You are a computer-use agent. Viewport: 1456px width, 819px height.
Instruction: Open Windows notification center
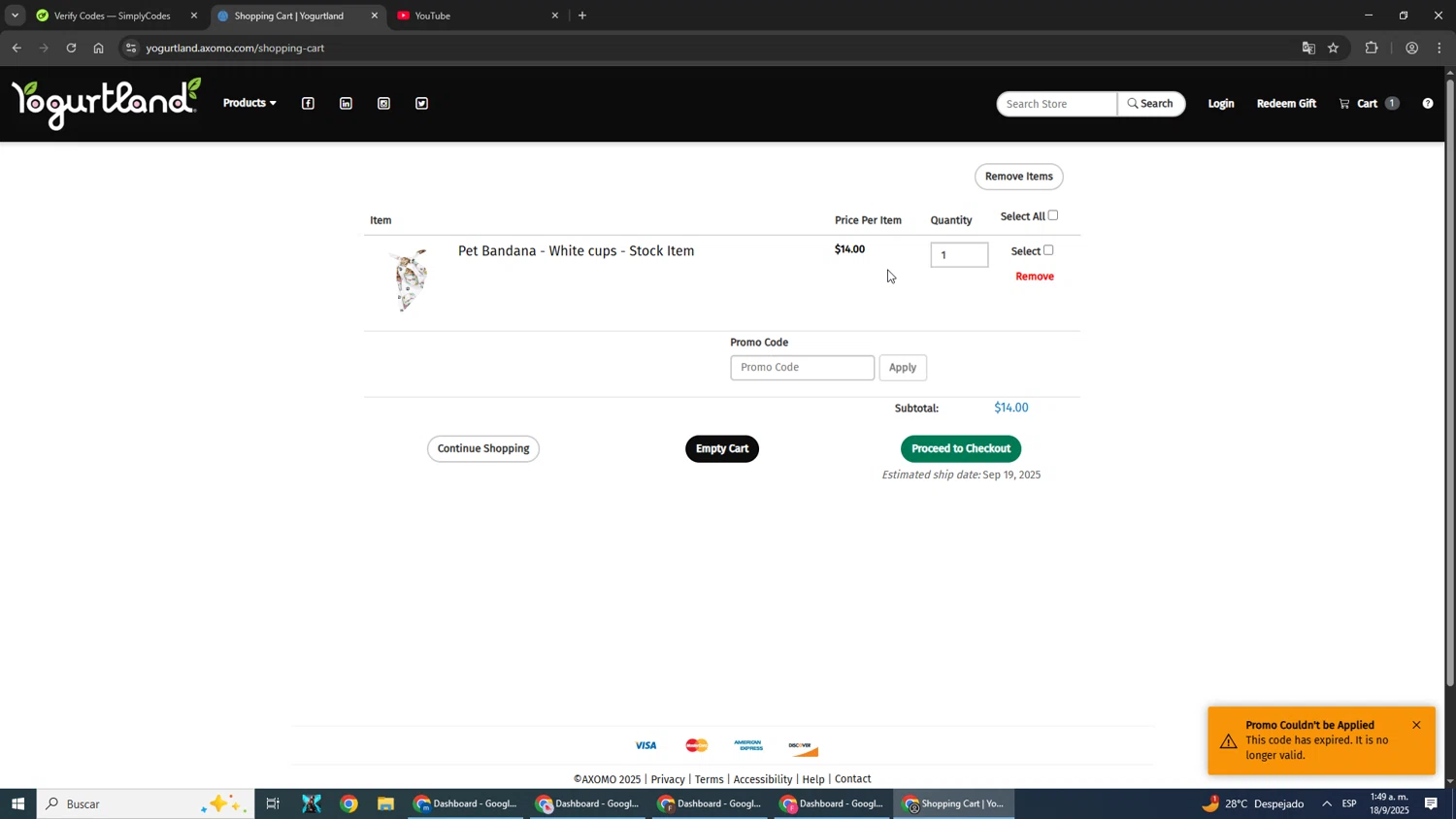pyautogui.click(x=1431, y=803)
